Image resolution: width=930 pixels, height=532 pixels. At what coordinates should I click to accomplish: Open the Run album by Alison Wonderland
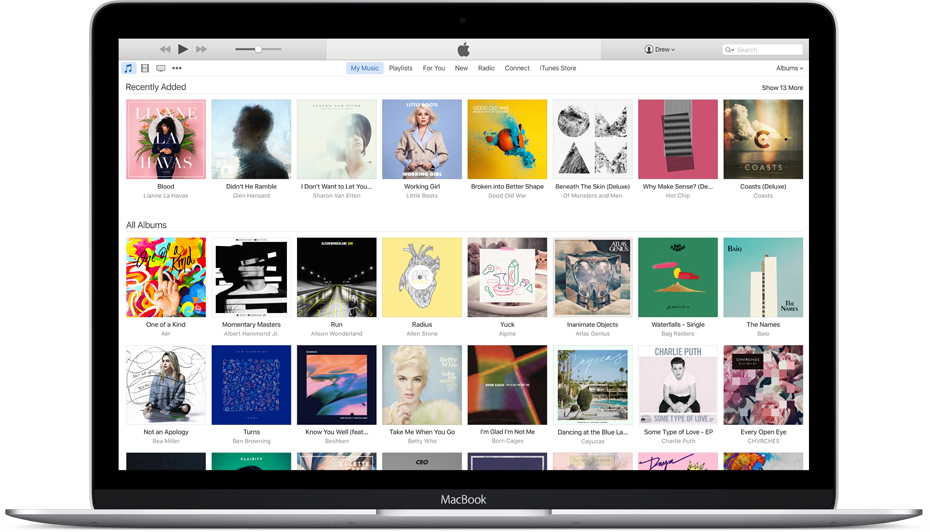tap(337, 278)
